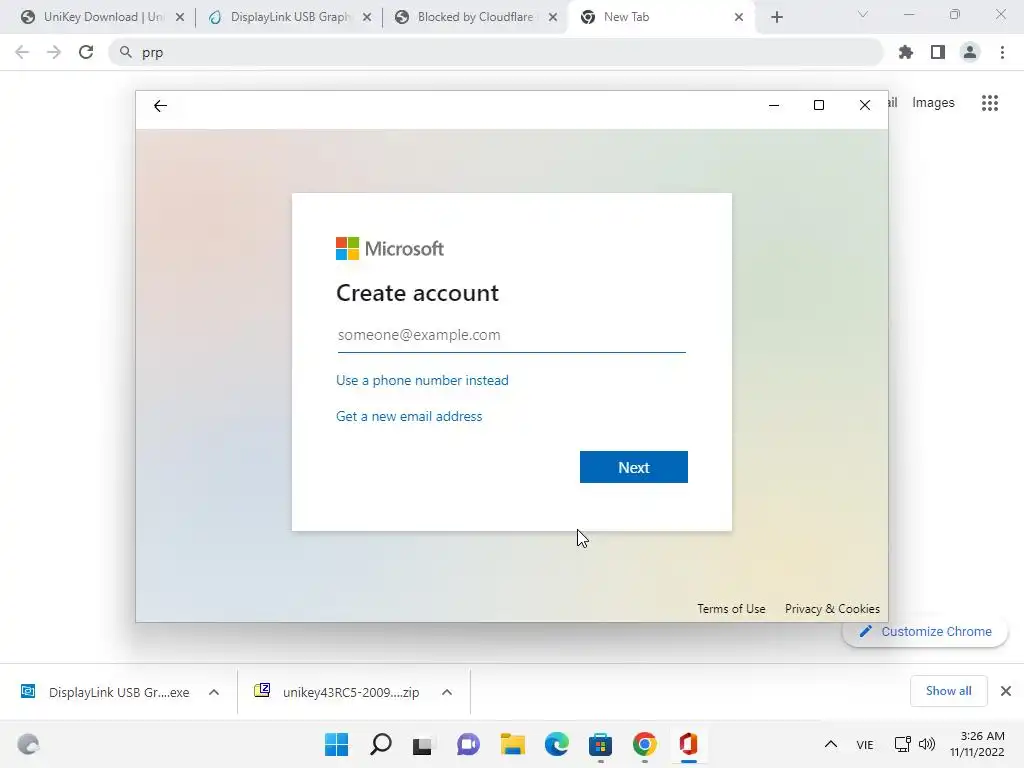Screen dimensions: 1024x768
Task: Click the browser back navigation arrow
Action: (x=22, y=52)
